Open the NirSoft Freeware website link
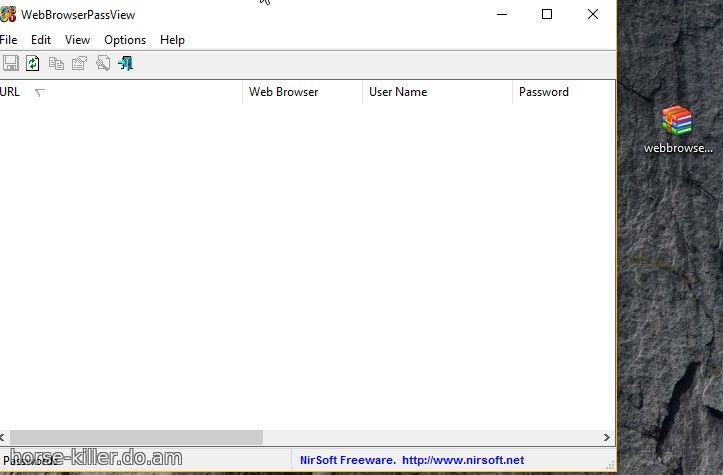The height and width of the screenshot is (475, 723). 412,460
